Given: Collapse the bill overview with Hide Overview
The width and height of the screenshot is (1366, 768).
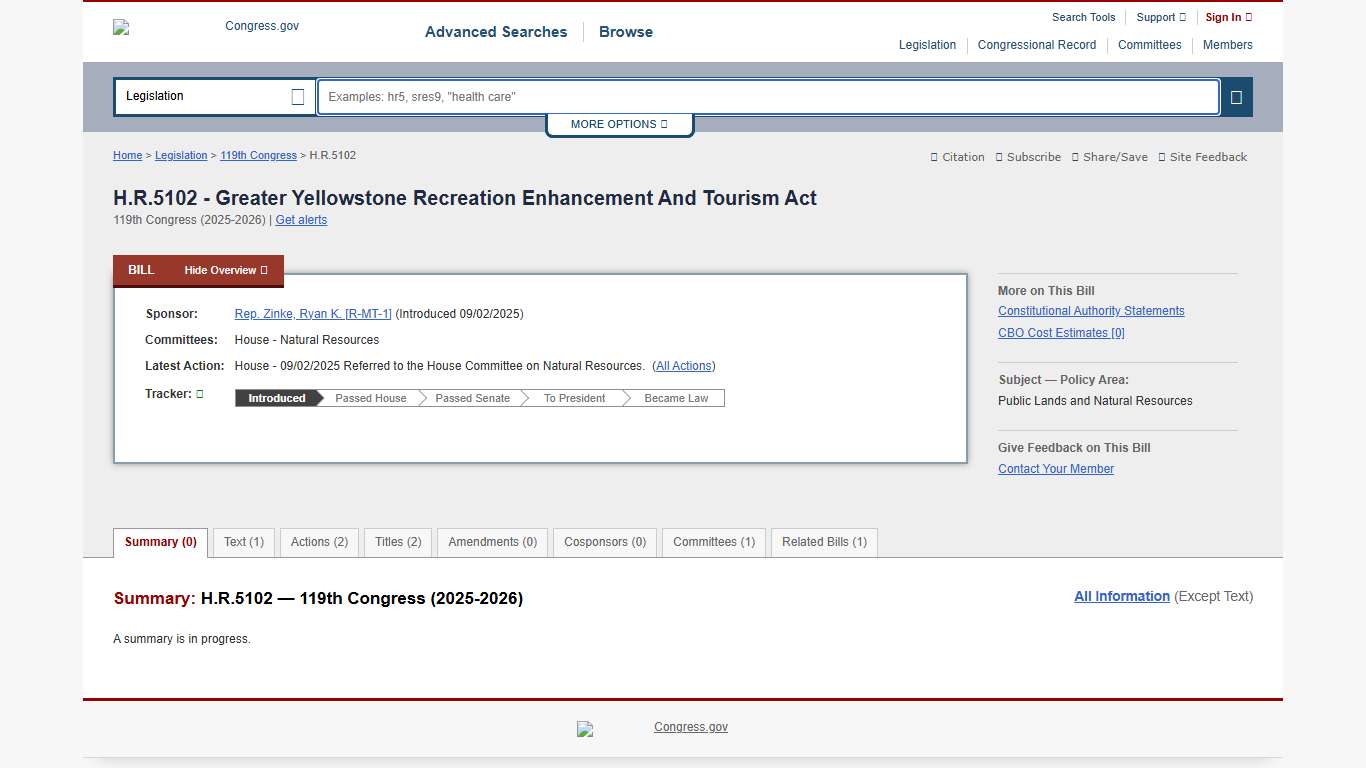Looking at the screenshot, I should (225, 270).
